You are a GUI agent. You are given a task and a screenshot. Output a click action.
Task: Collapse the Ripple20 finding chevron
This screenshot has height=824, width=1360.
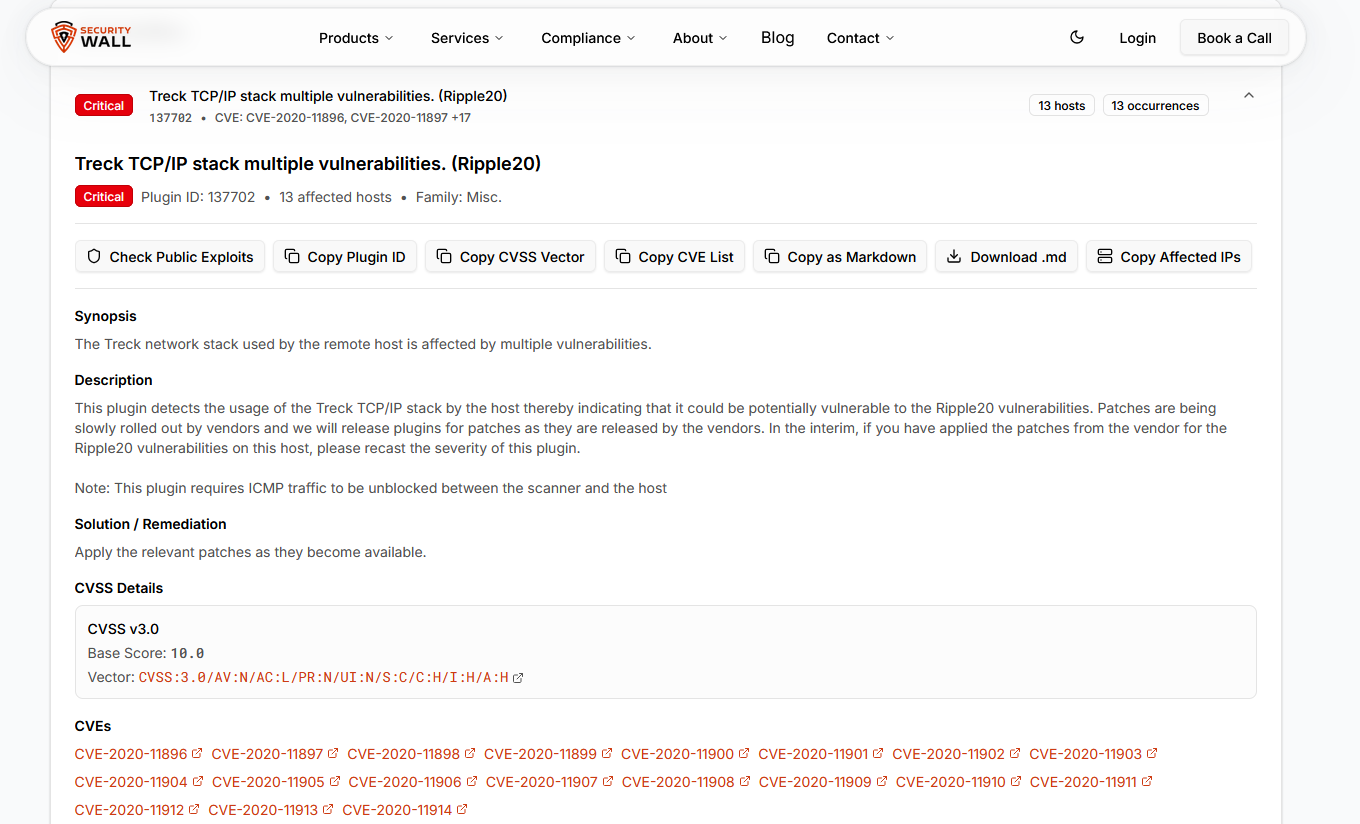1248,96
